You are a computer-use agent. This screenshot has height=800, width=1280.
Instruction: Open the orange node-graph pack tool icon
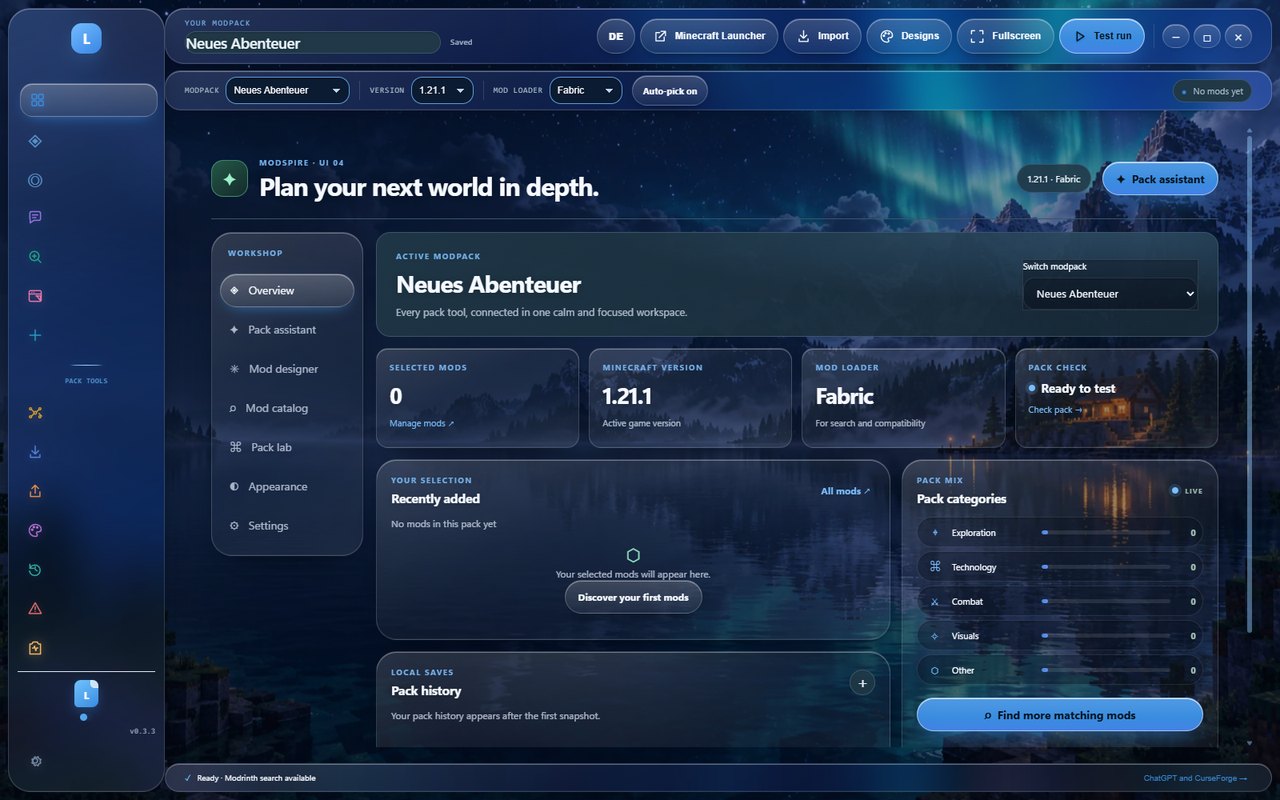(35, 413)
